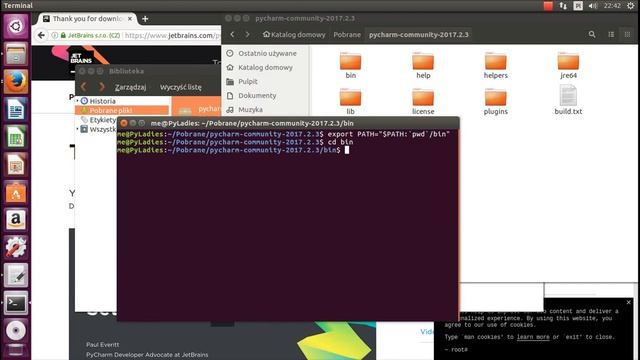Open LibreOffice Writer from the launcher
Image resolution: width=640 pixels, height=360 pixels.
pos(16,109)
